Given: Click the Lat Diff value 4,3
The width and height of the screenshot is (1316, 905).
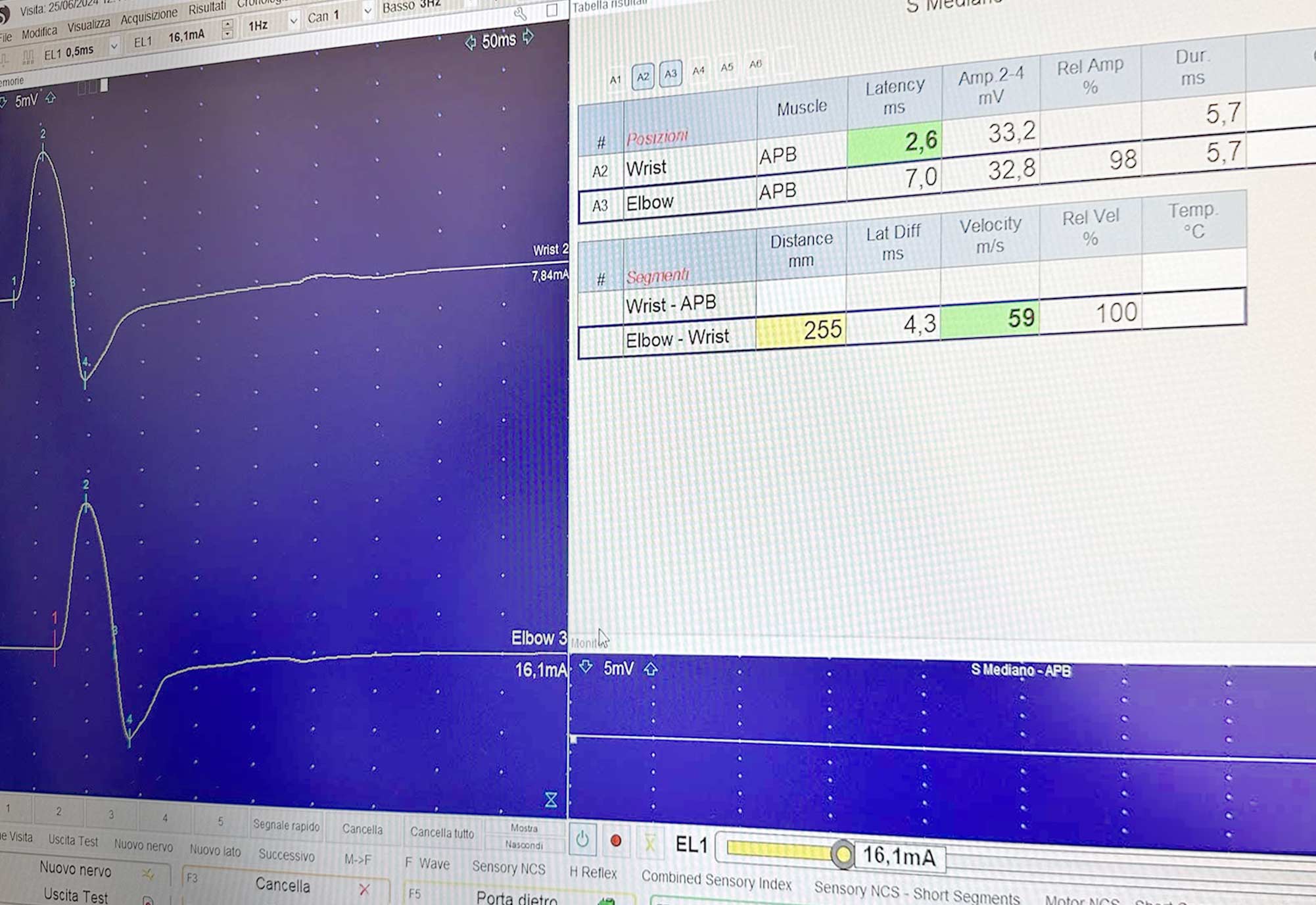Looking at the screenshot, I should (920, 324).
